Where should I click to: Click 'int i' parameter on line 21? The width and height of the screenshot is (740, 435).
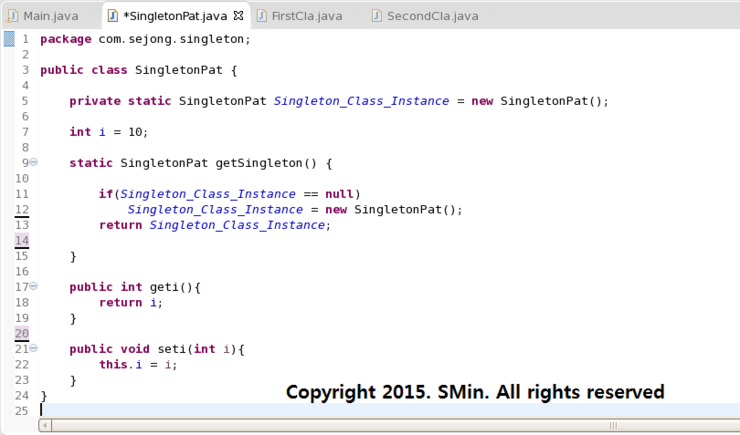point(212,349)
